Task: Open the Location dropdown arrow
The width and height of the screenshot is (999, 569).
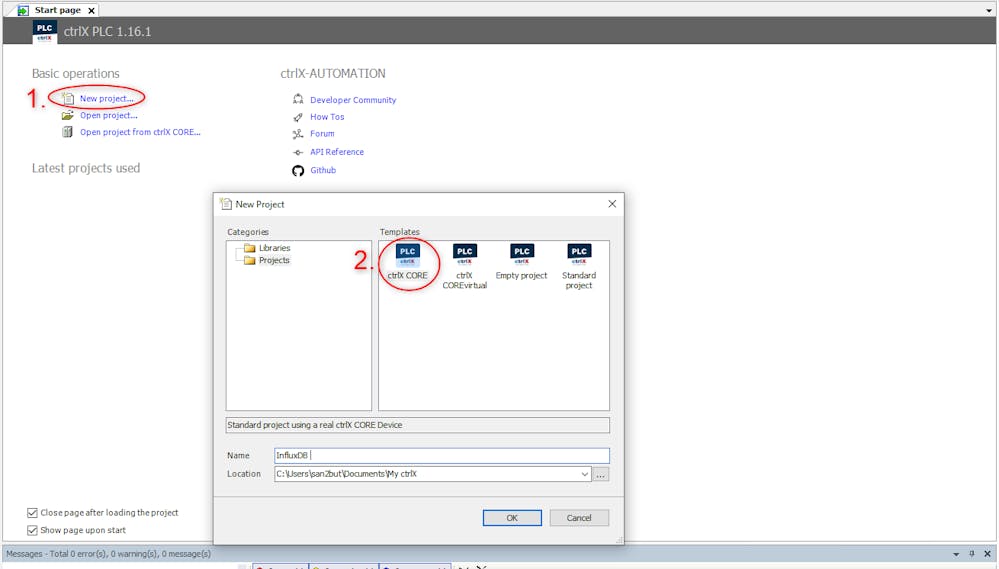Action: tap(584, 474)
